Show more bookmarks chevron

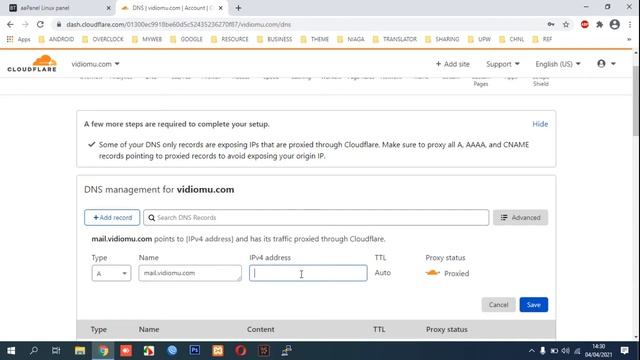pyautogui.click(x=629, y=39)
